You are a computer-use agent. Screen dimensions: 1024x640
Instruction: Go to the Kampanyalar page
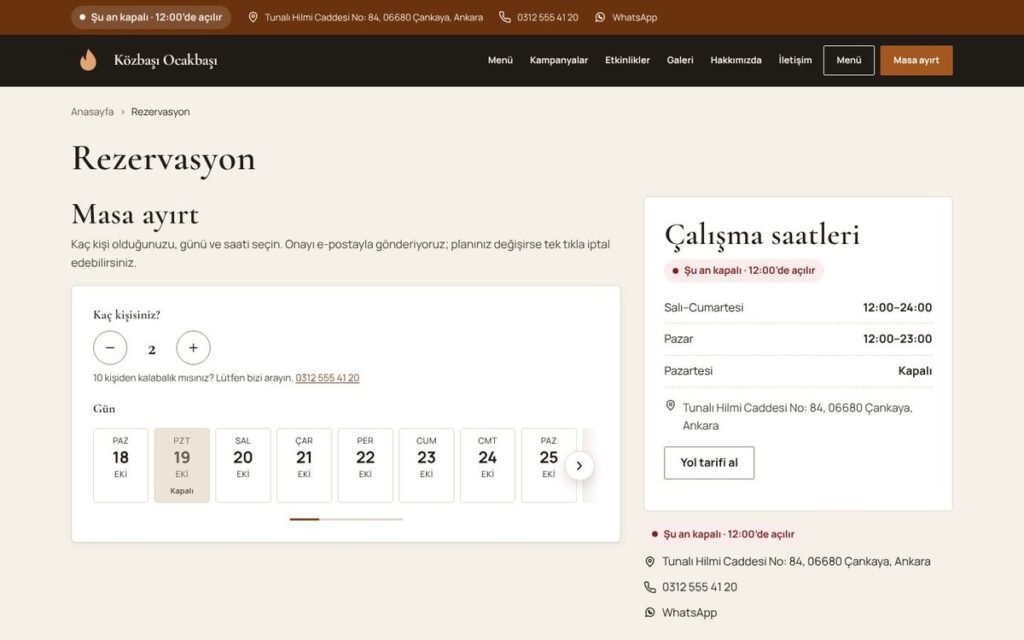[558, 60]
